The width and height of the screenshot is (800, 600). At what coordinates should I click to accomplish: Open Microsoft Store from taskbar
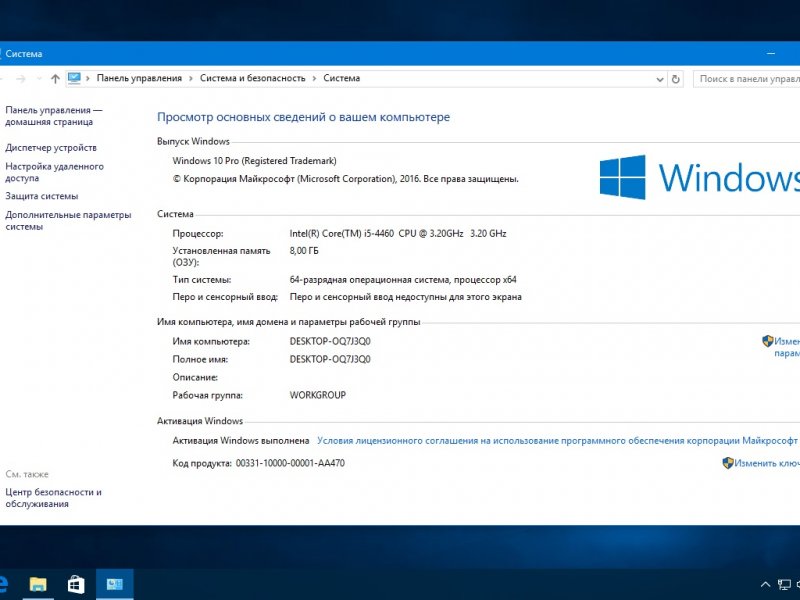coord(76,584)
